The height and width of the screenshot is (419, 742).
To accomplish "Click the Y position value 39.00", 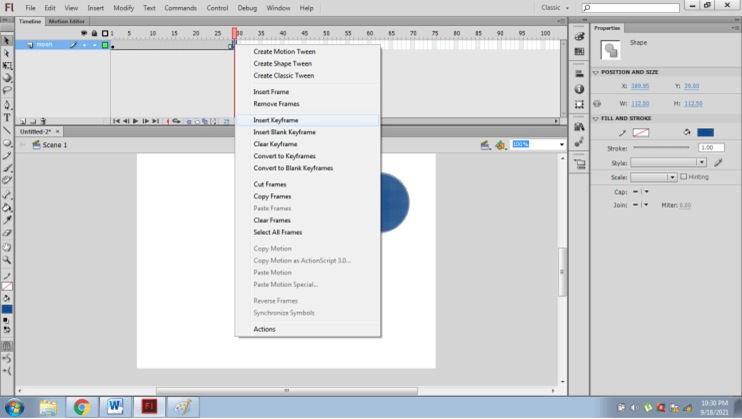I will (691, 86).
